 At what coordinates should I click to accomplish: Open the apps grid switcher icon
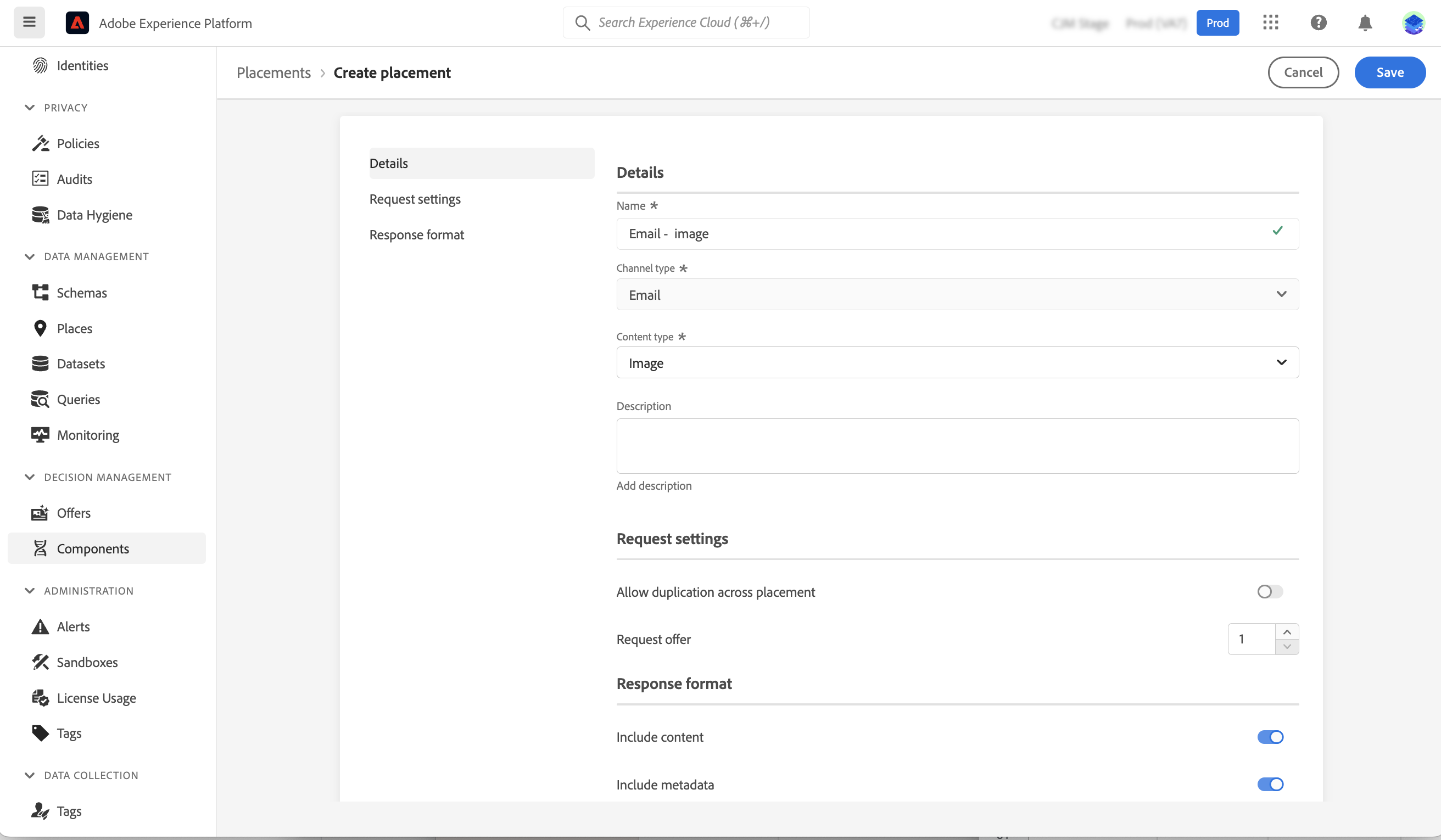coord(1270,23)
